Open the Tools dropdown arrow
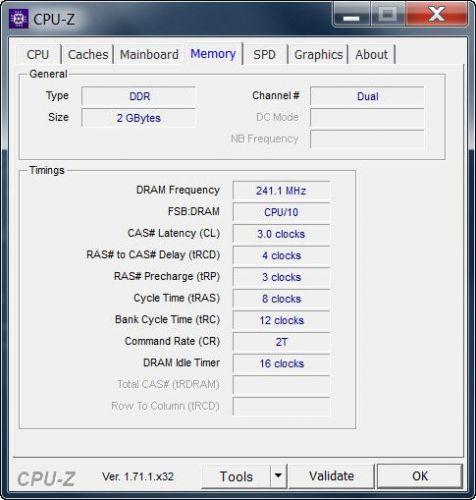 pos(278,476)
